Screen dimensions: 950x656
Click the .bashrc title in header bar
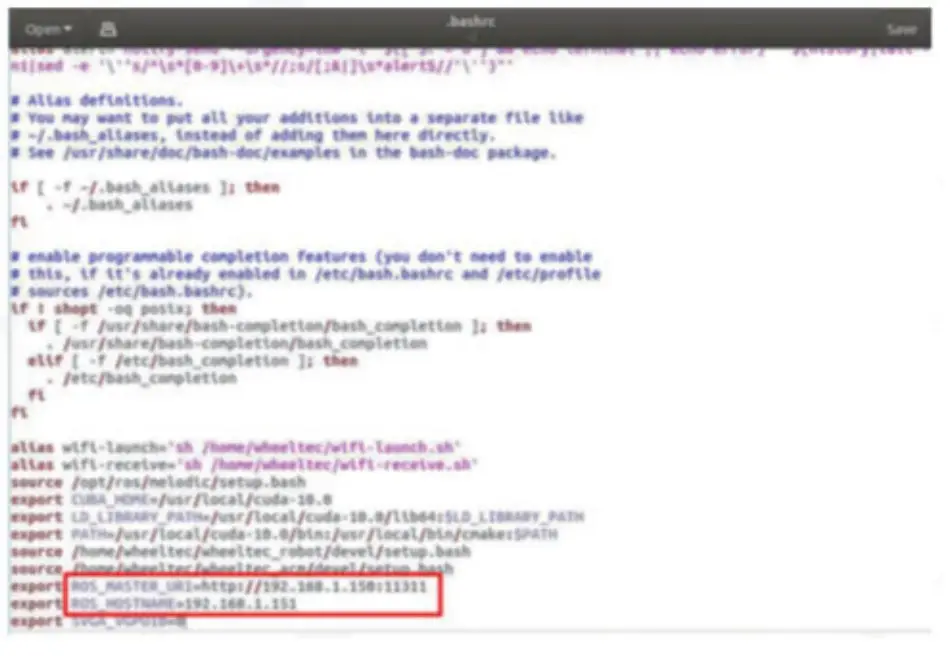coord(470,22)
